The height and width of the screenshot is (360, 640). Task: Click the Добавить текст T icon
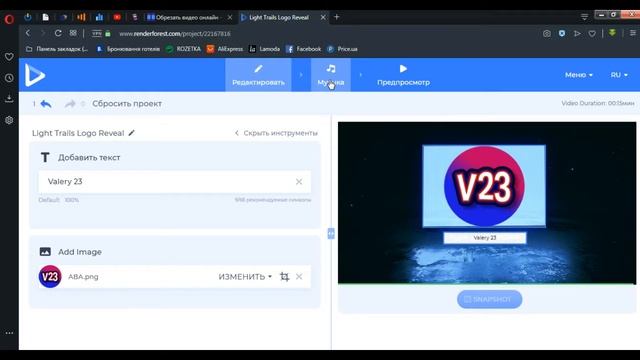tap(45, 158)
